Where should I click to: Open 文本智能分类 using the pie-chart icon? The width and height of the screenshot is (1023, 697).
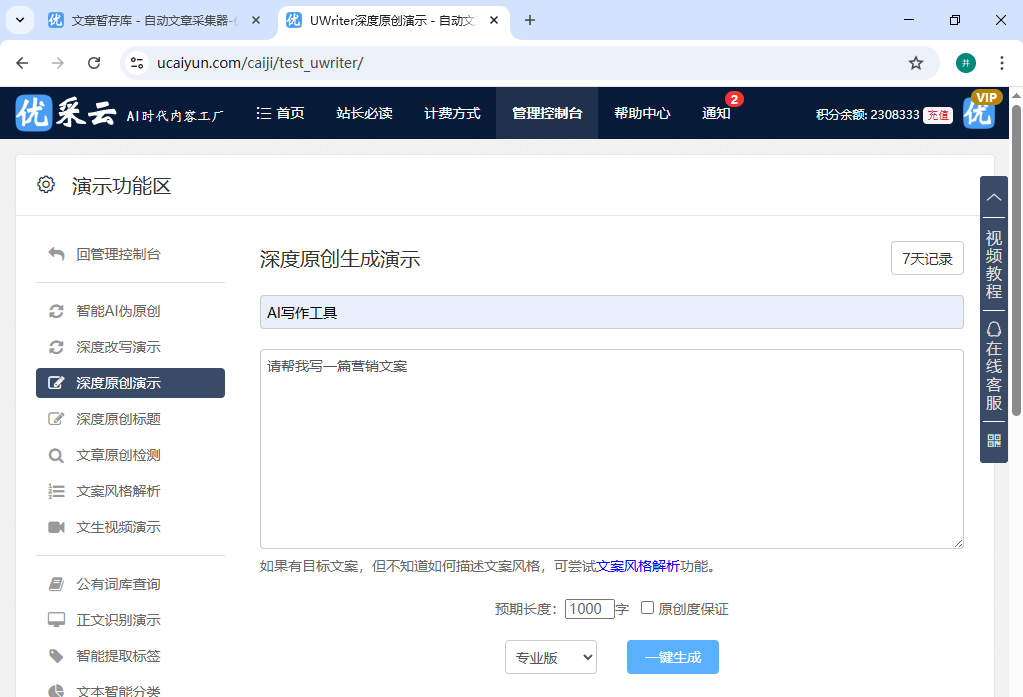(57, 688)
